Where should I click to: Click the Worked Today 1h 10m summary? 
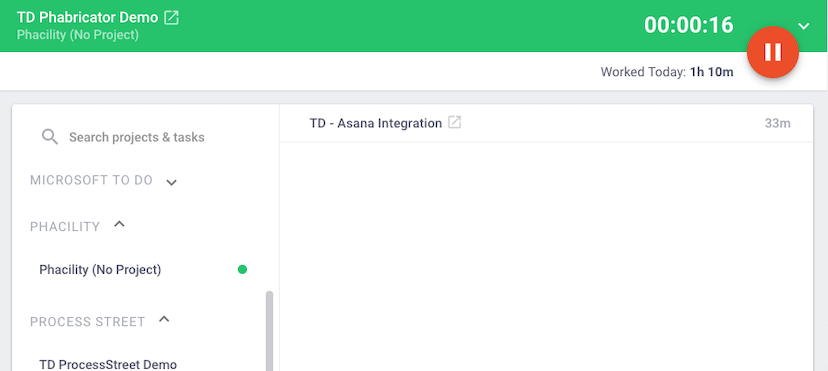(667, 72)
